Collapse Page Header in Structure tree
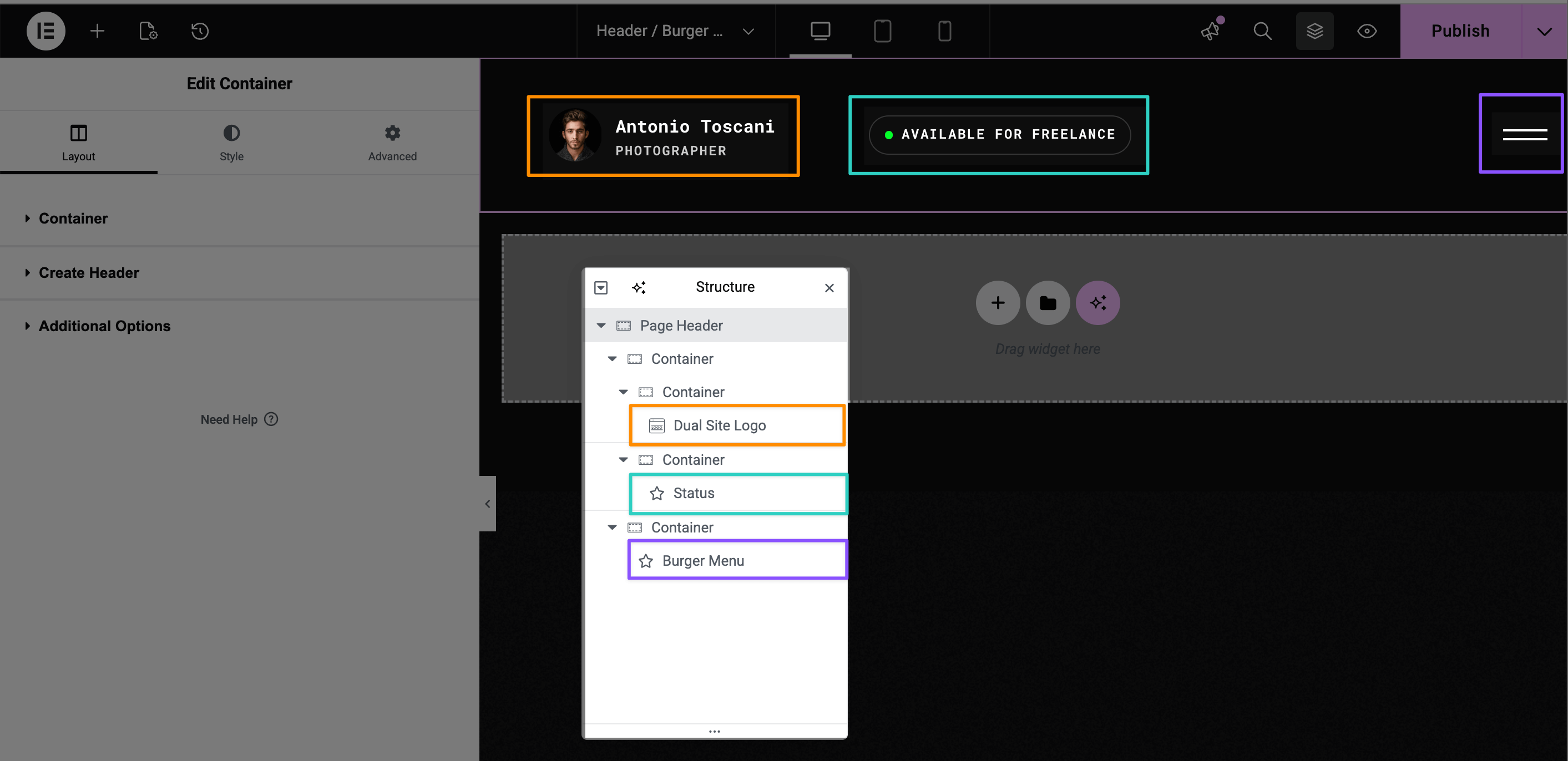The image size is (1568, 761). [601, 326]
